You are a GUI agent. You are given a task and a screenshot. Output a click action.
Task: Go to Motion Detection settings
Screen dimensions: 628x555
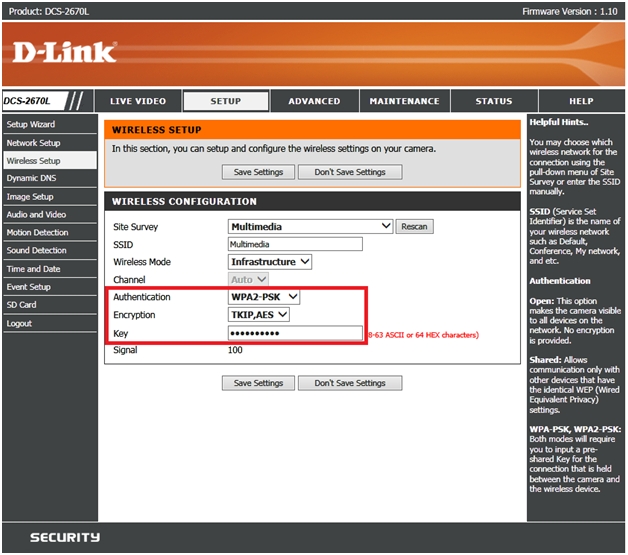[37, 233]
